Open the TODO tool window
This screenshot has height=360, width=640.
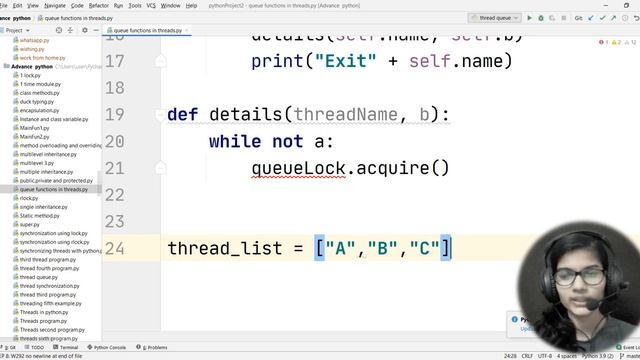(x=34, y=347)
